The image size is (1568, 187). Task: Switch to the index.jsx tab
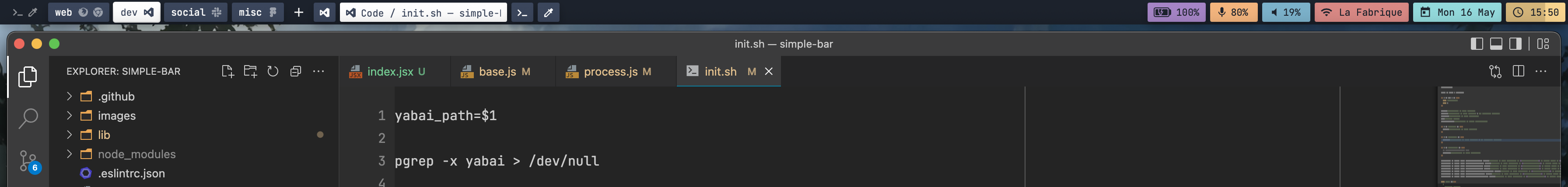(x=395, y=72)
